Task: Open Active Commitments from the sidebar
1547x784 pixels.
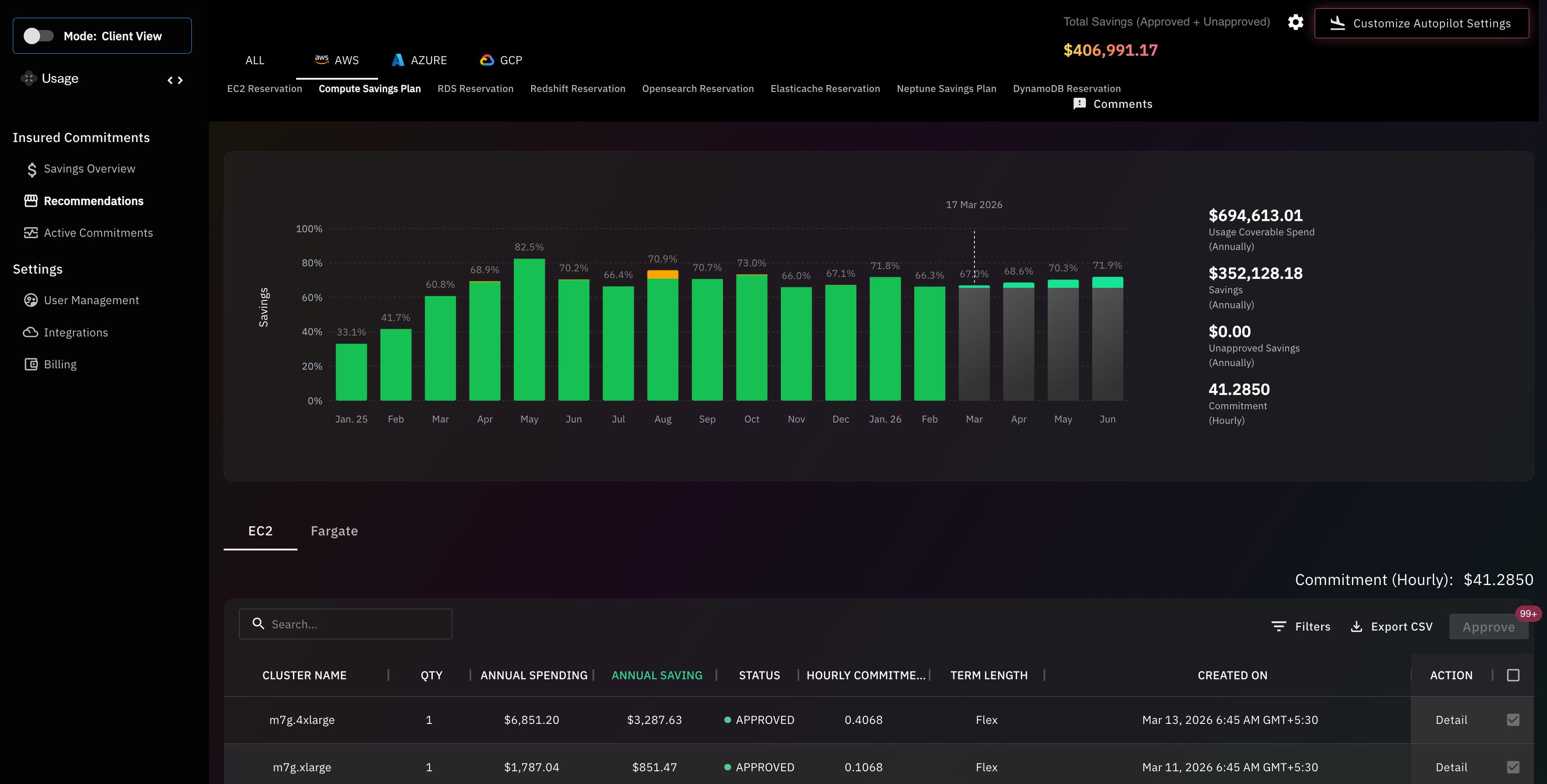Action: (x=98, y=233)
